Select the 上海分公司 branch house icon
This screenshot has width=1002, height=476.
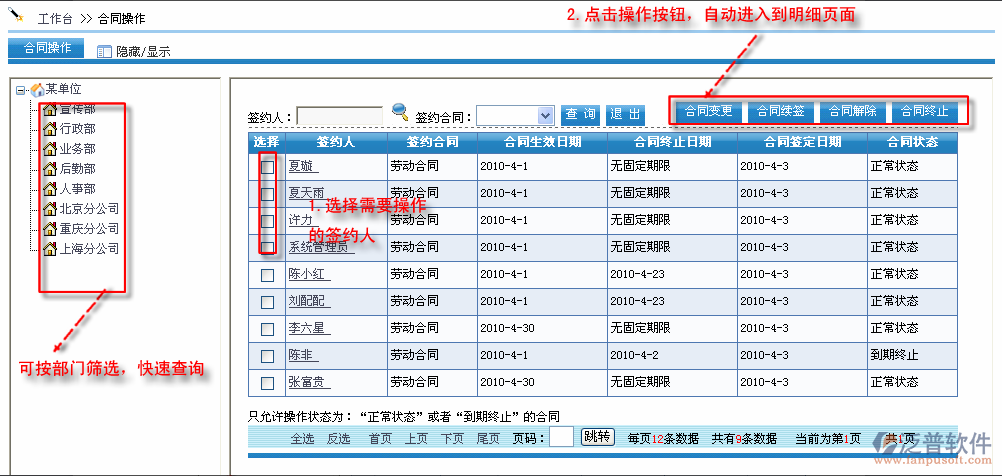[49, 249]
